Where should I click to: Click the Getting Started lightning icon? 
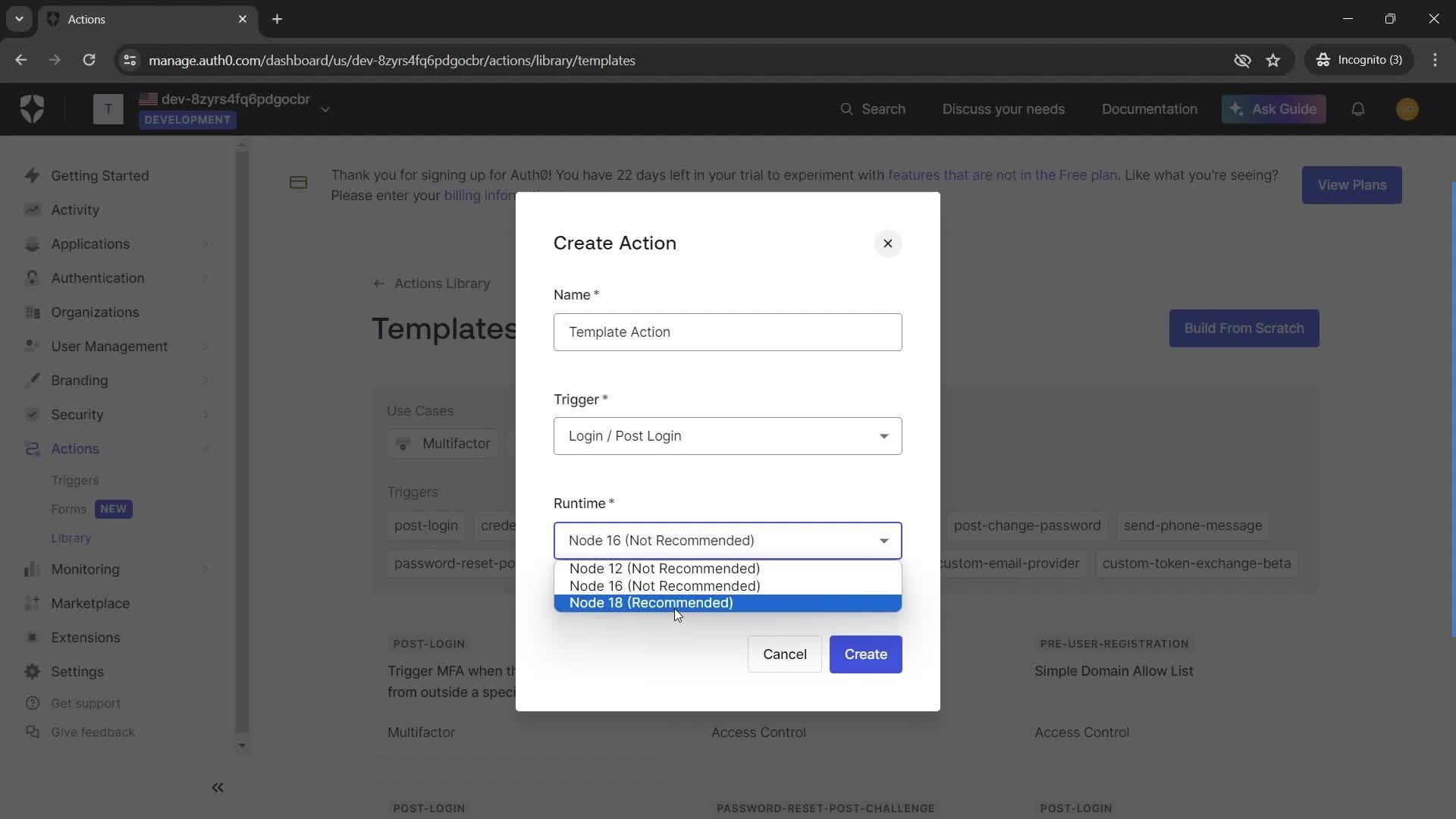pos(32,176)
